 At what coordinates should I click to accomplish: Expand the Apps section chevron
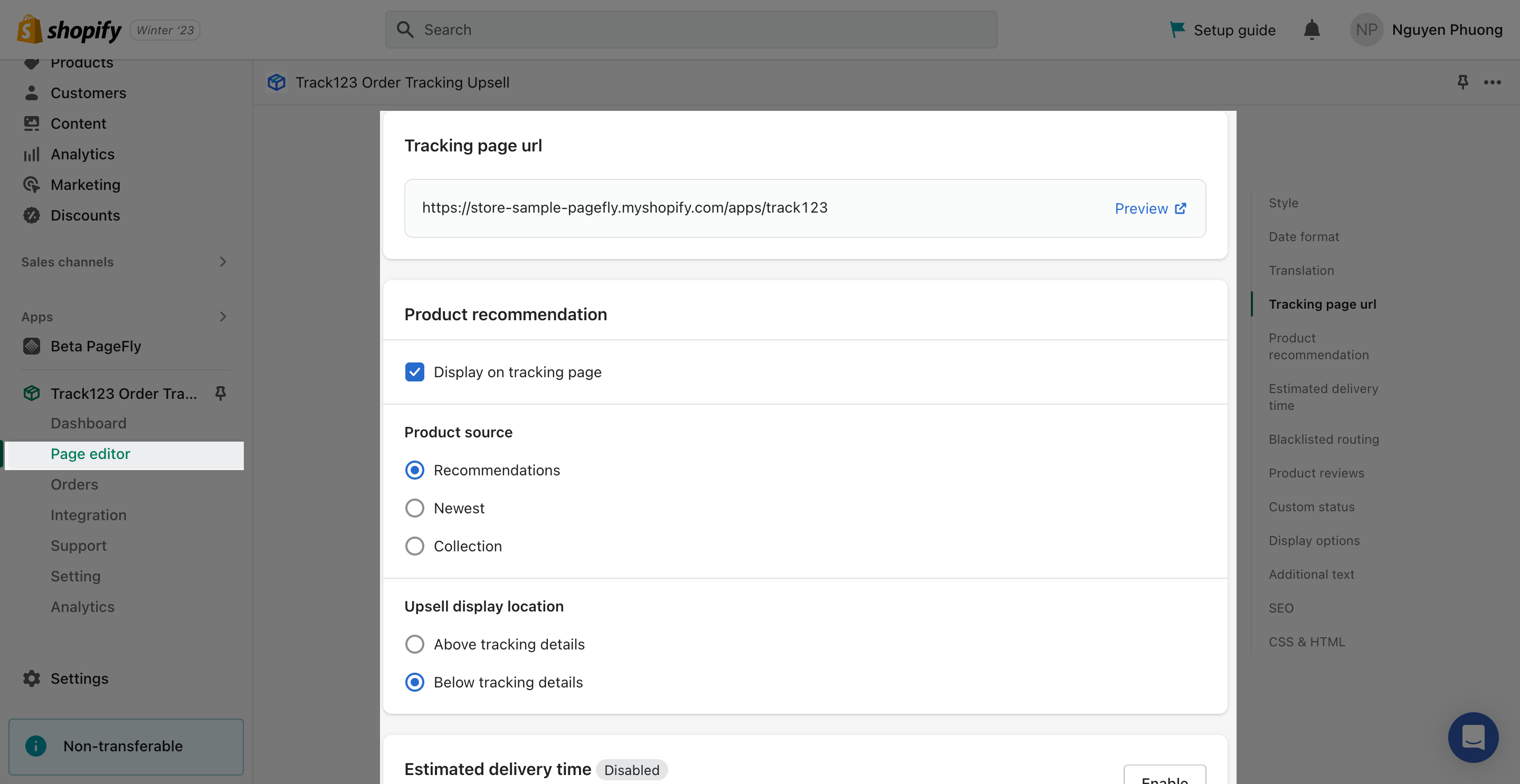point(222,317)
